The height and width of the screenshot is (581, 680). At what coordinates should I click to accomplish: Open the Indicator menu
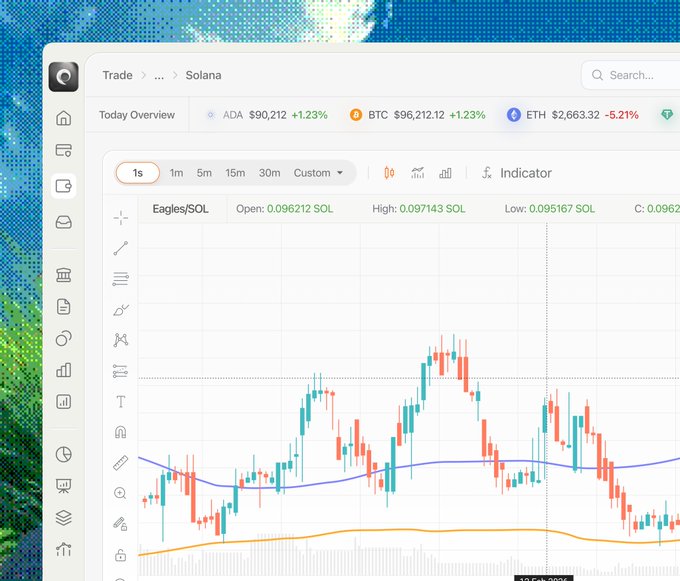(x=517, y=173)
